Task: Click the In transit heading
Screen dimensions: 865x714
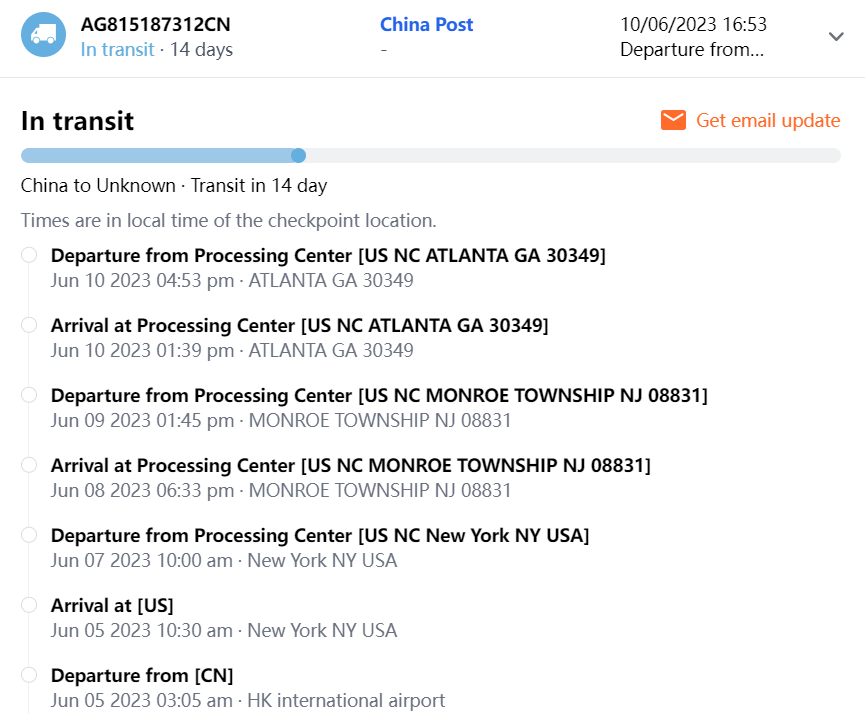Action: [x=77, y=121]
